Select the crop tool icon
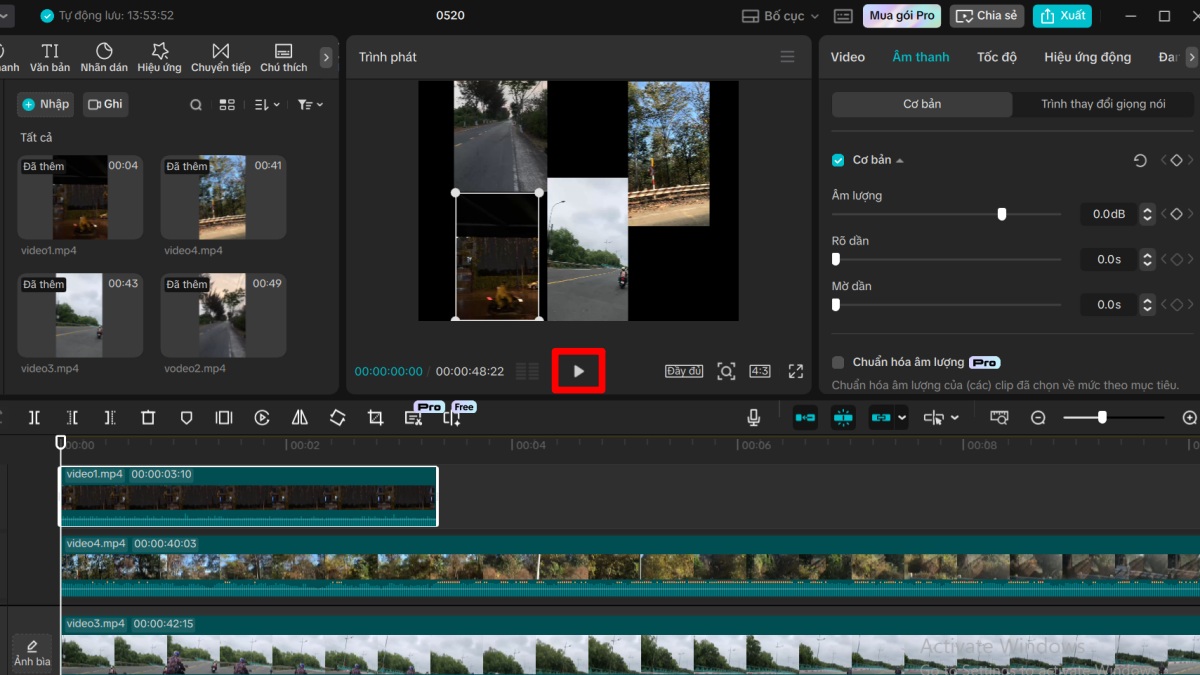This screenshot has width=1200, height=675. click(x=375, y=417)
